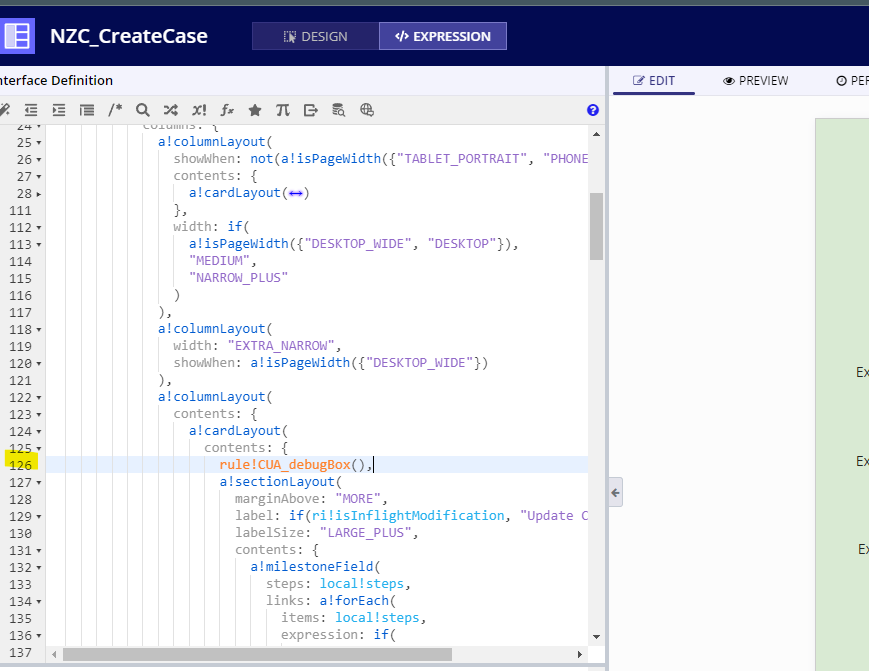Click the vertical scrollbar up arrow
This screenshot has width=869, height=671.
coord(596,134)
